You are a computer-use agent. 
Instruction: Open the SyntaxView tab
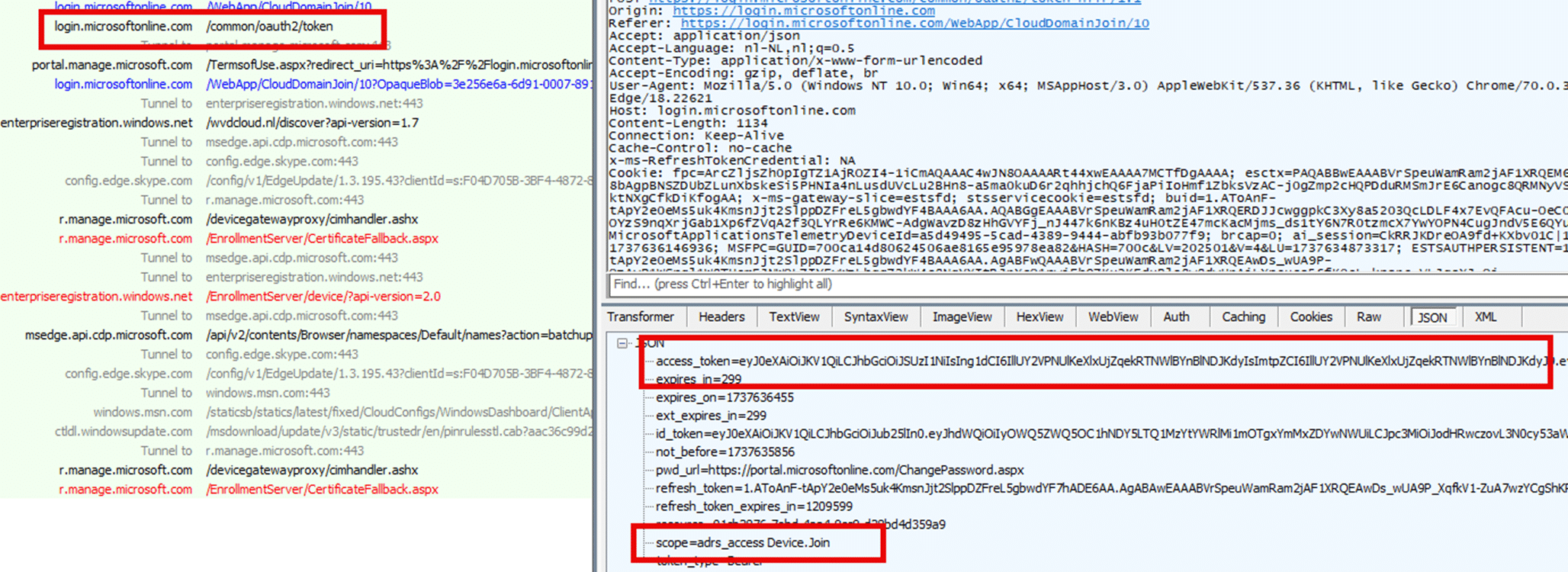[876, 317]
